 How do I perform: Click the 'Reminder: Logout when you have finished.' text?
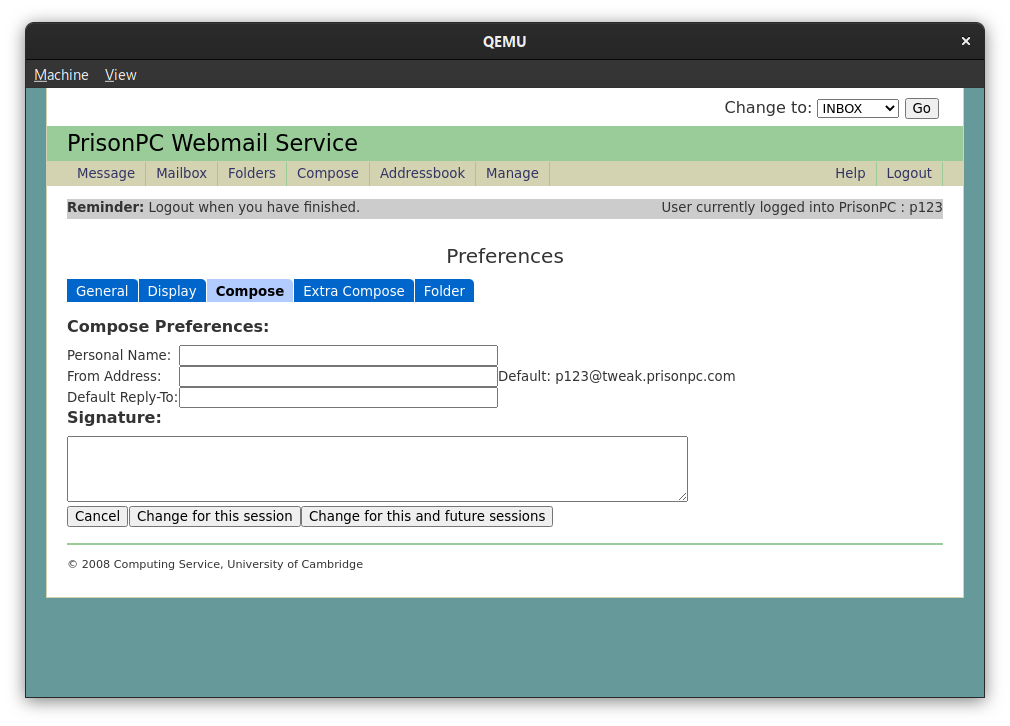coord(213,207)
